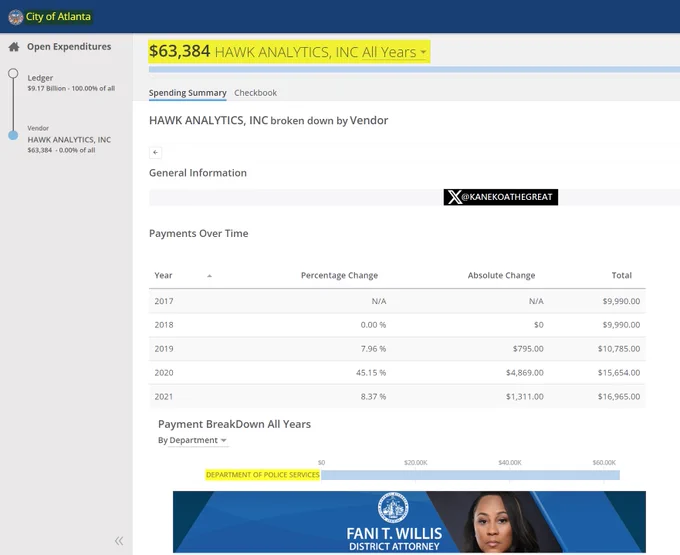Switch to the Checkbook tab

[255, 93]
